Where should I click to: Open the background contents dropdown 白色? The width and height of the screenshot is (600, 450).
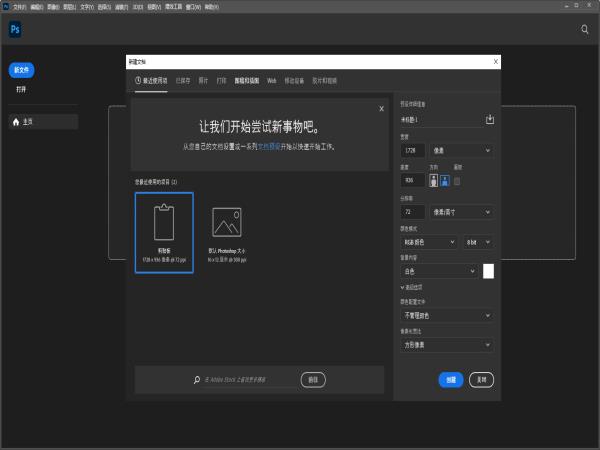[x=439, y=271]
